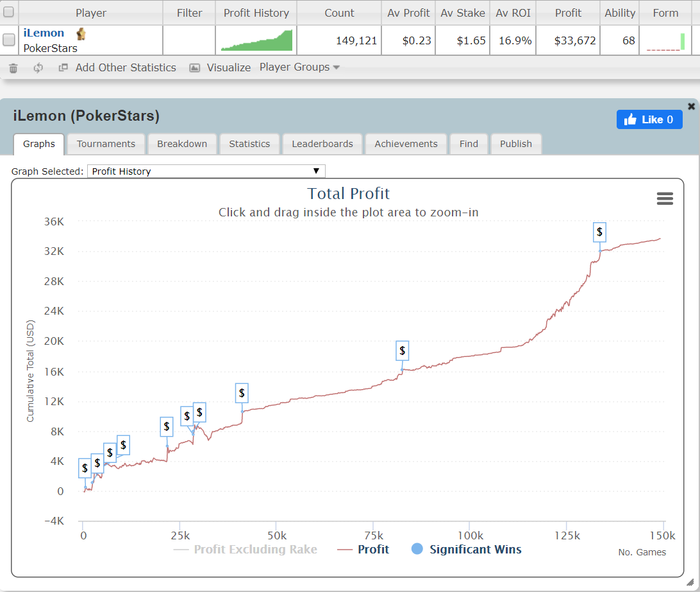Toggle Profit Excluding Rake legend series
The width and height of the screenshot is (700, 592).
pos(245,549)
